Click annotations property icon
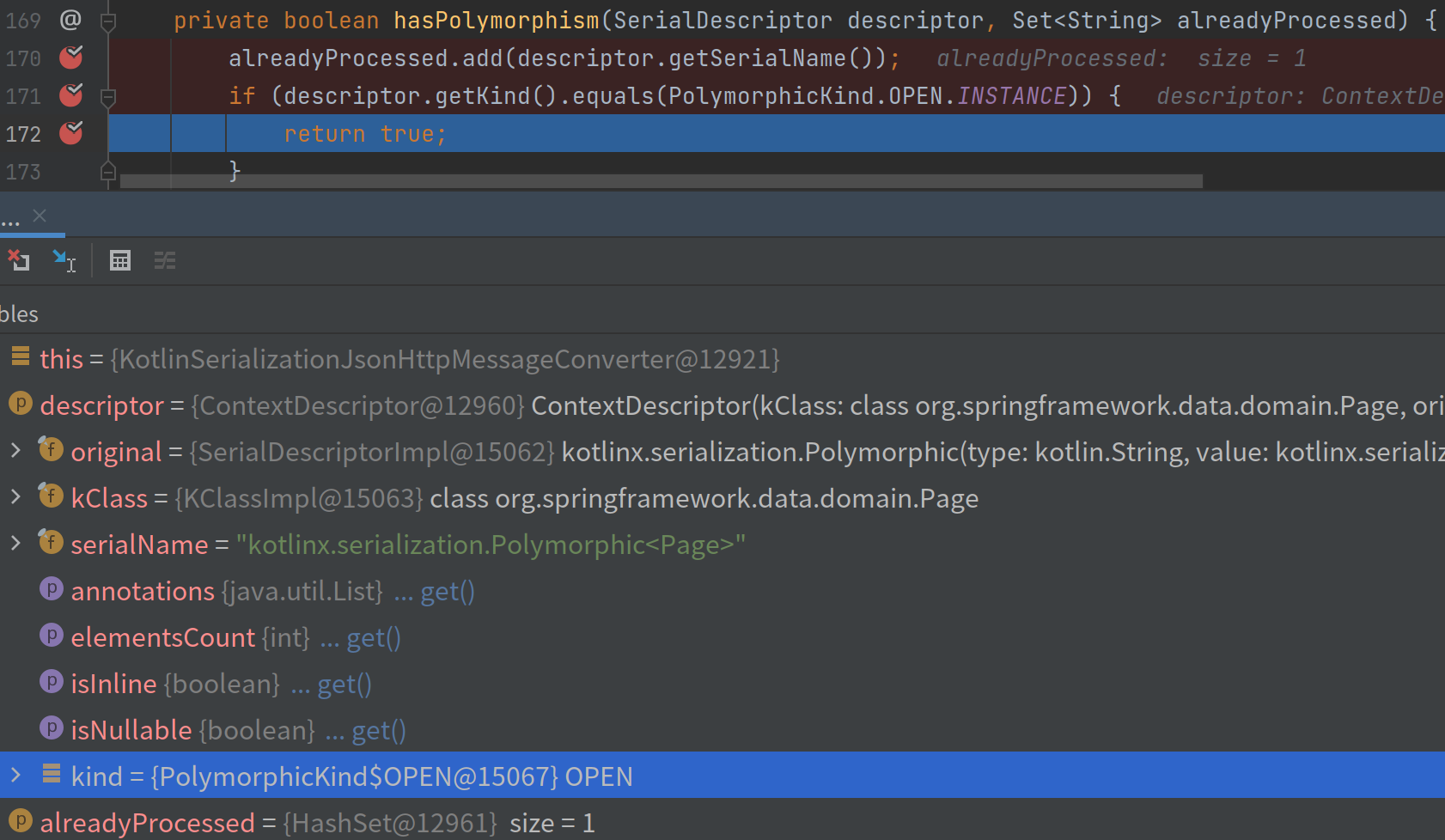This screenshot has width=1445, height=840. (52, 588)
